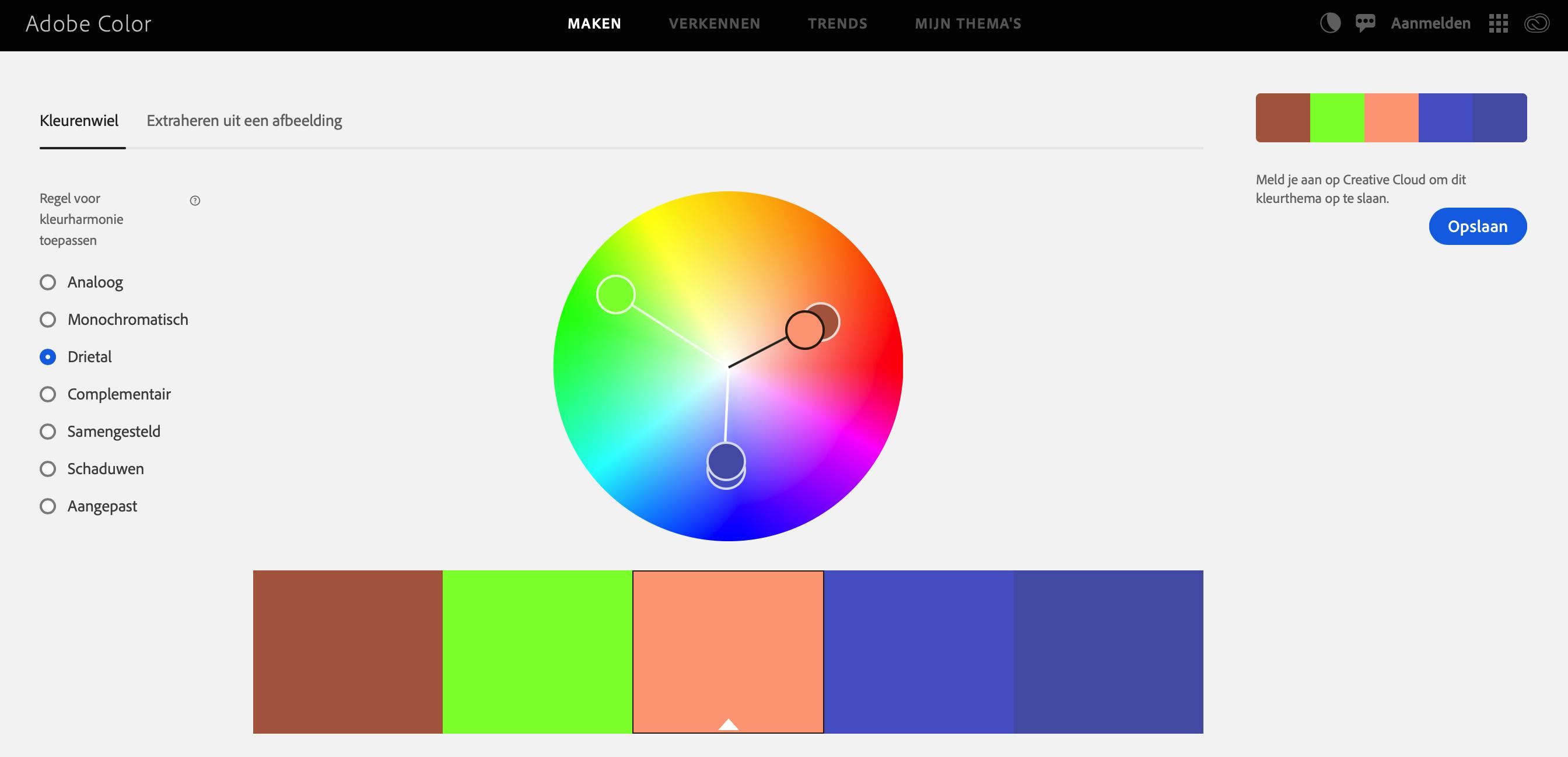Image resolution: width=1568 pixels, height=757 pixels.
Task: Enable the Schaduwen harmony option
Action: point(48,469)
